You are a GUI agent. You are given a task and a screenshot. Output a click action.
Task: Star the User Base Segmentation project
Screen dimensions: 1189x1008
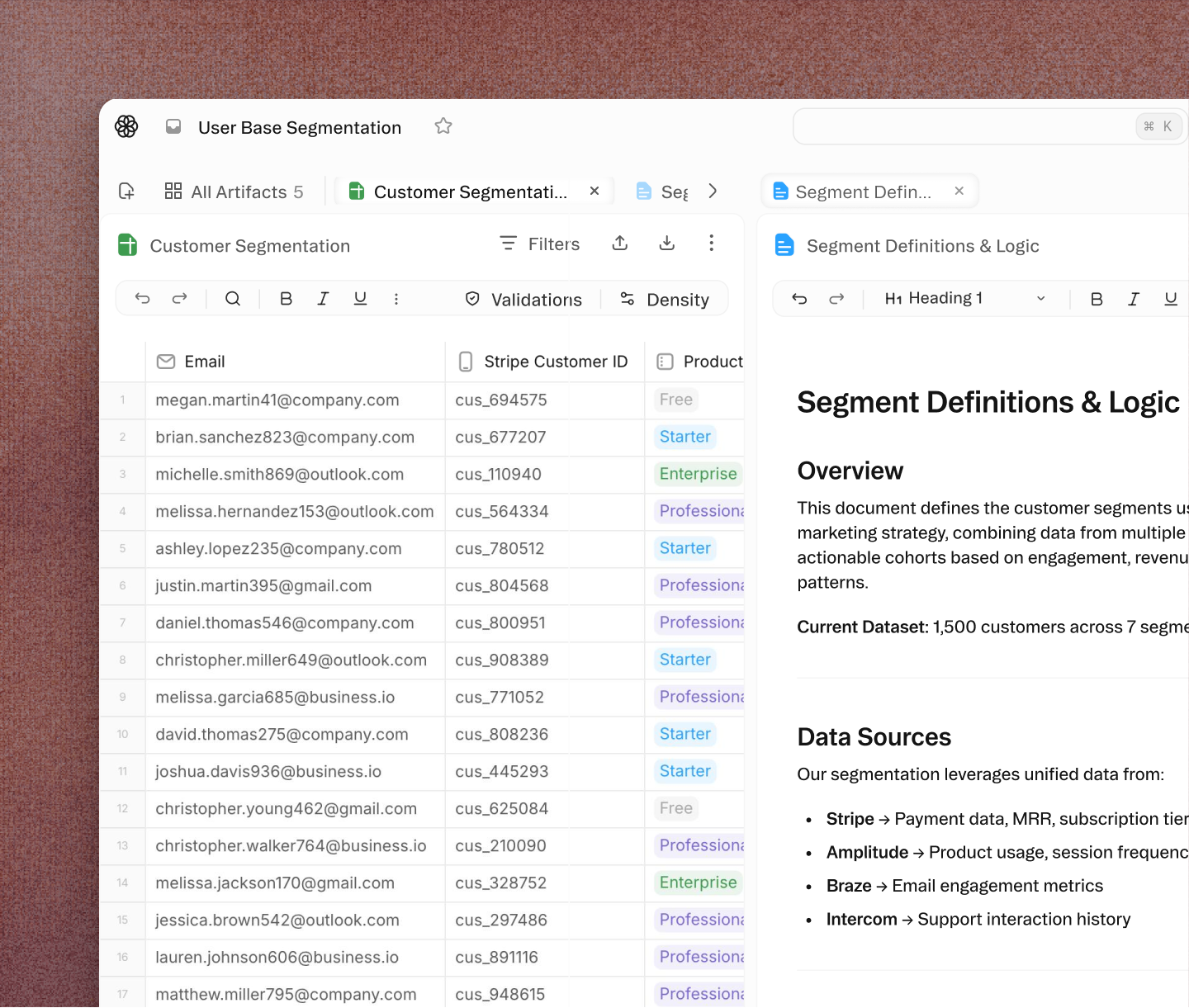tap(443, 126)
